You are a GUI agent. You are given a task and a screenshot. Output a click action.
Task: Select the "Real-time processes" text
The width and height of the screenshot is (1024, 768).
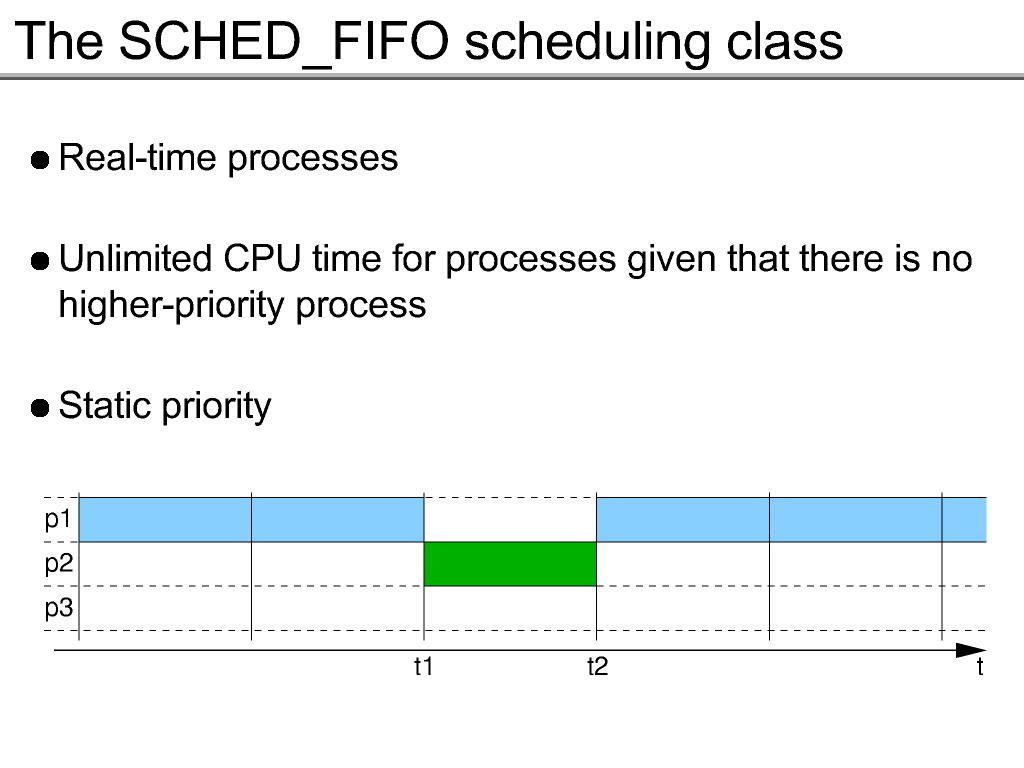click(228, 158)
